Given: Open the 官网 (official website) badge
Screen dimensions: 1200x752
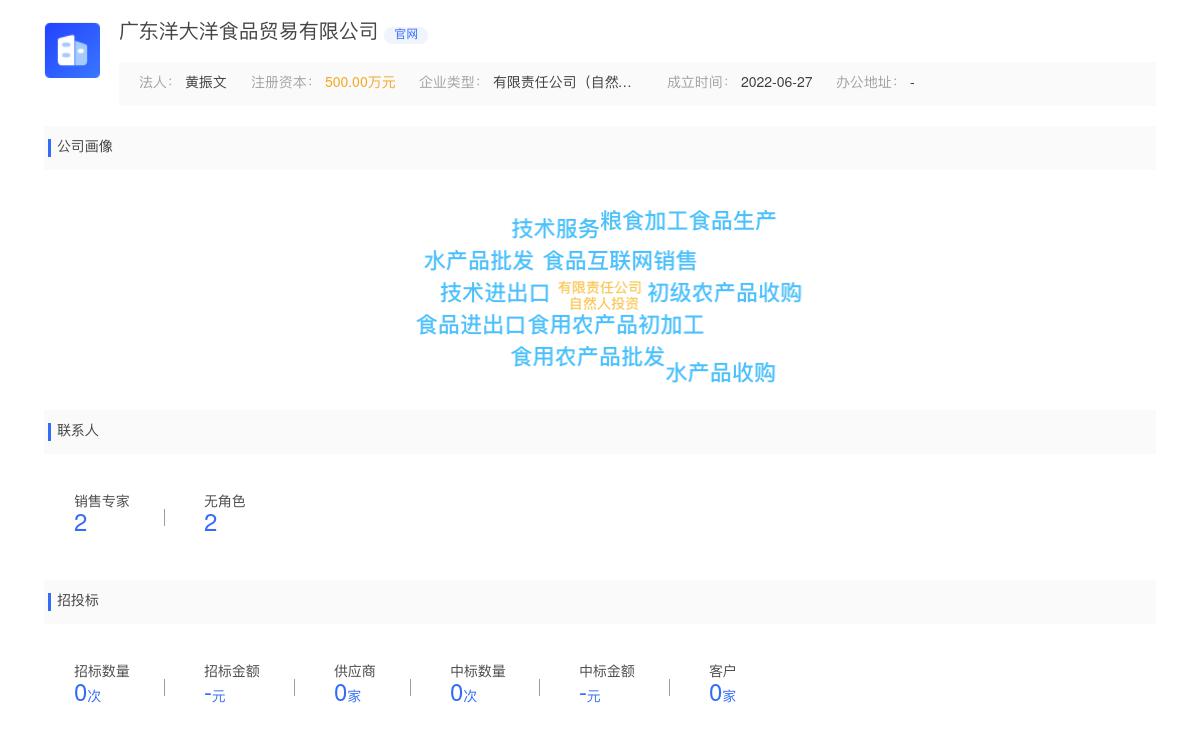Looking at the screenshot, I should [406, 35].
